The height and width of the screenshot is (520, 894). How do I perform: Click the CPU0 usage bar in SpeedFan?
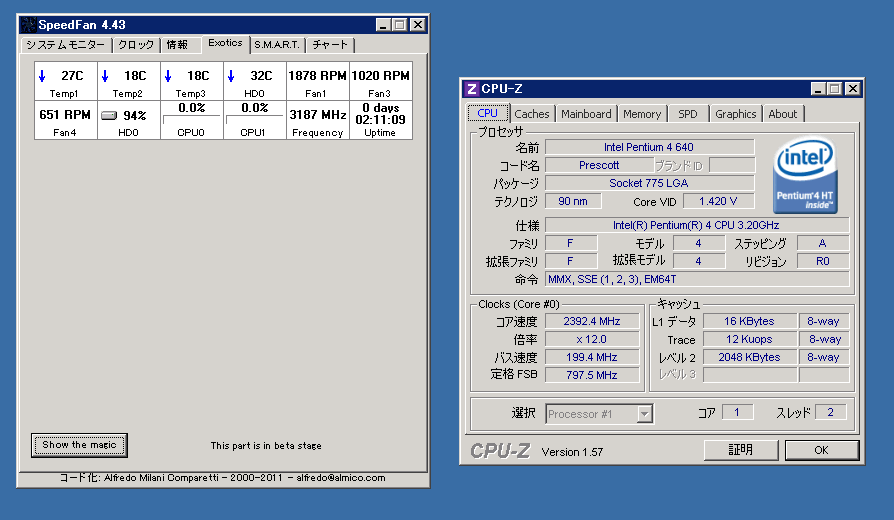(191, 120)
